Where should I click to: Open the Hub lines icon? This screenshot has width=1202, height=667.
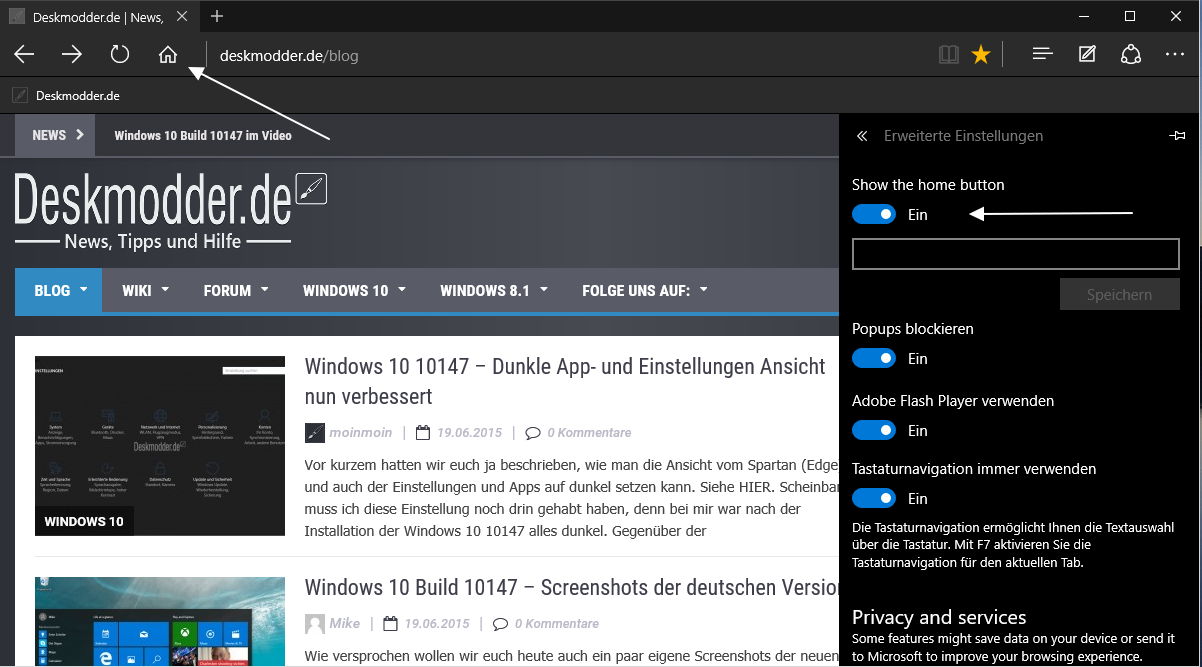click(x=1043, y=55)
